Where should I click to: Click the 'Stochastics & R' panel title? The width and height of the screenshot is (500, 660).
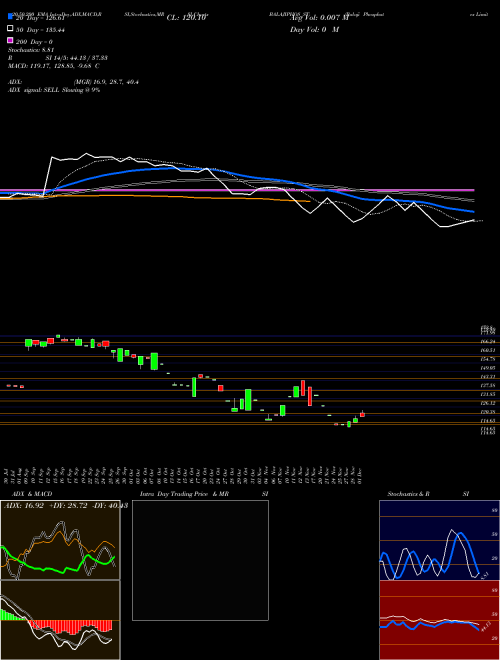click(x=408, y=494)
